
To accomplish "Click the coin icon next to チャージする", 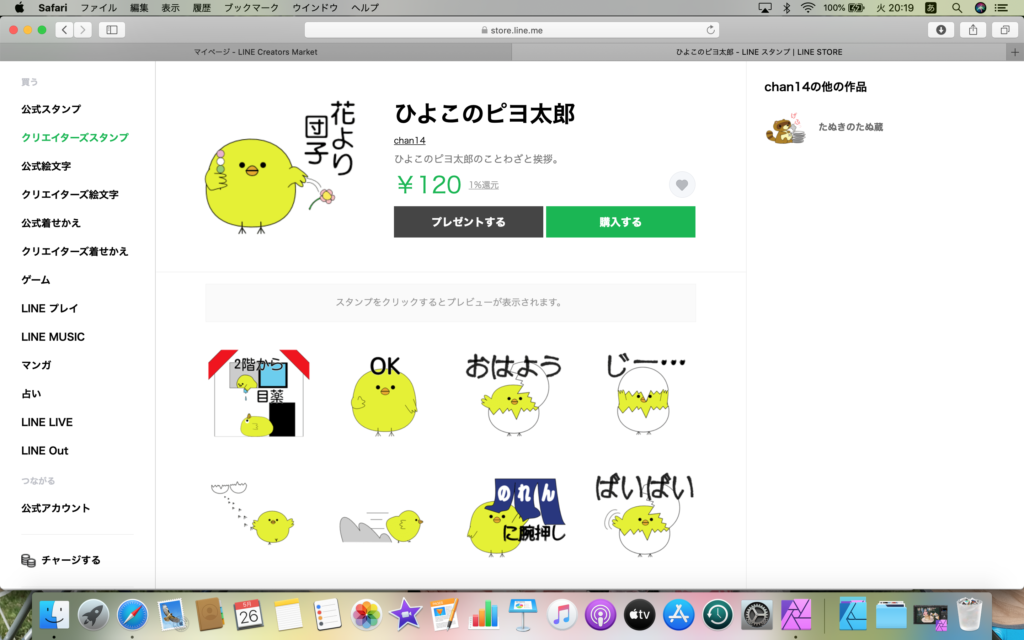I will click(28, 560).
